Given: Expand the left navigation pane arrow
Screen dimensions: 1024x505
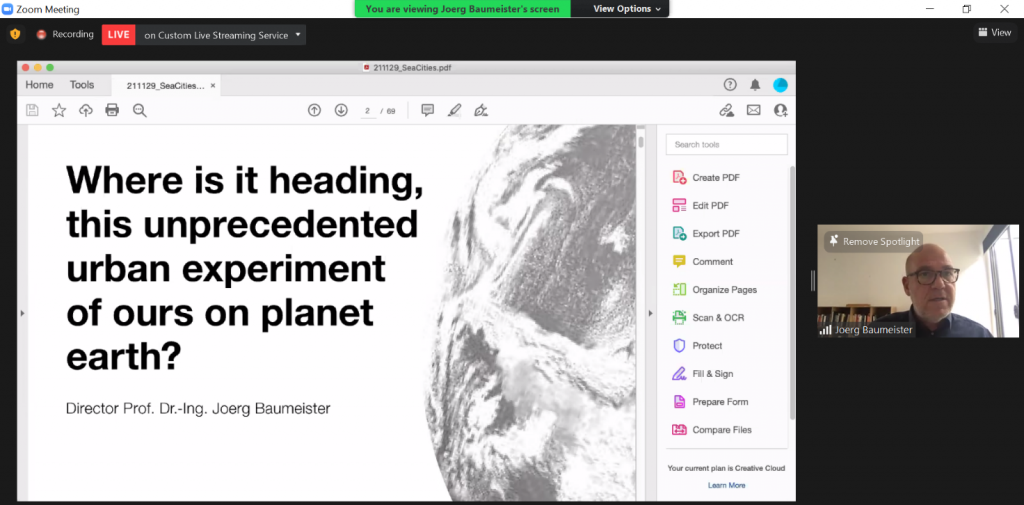Looking at the screenshot, I should pyautogui.click(x=22, y=313).
